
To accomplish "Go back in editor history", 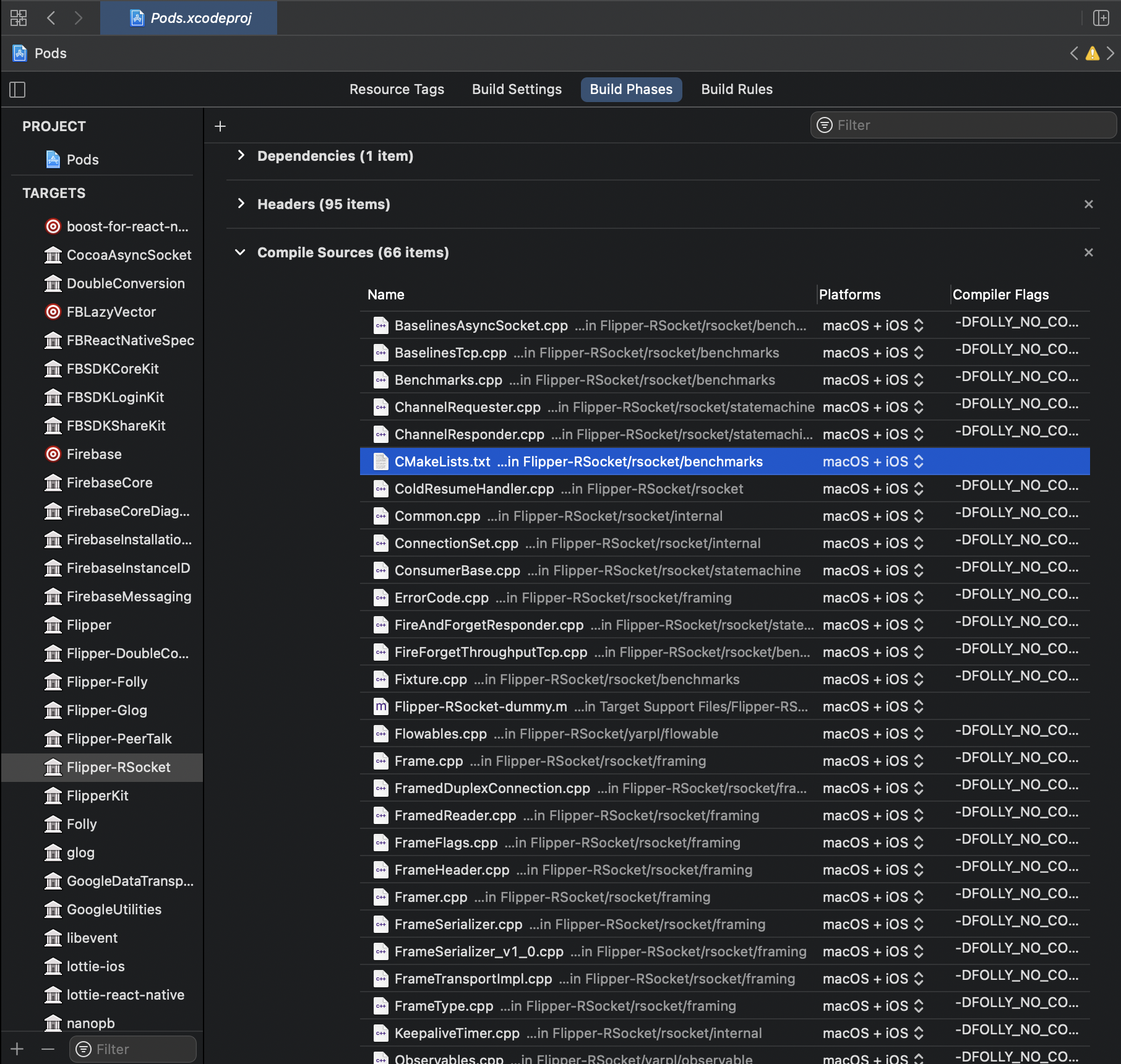I will pyautogui.click(x=51, y=18).
